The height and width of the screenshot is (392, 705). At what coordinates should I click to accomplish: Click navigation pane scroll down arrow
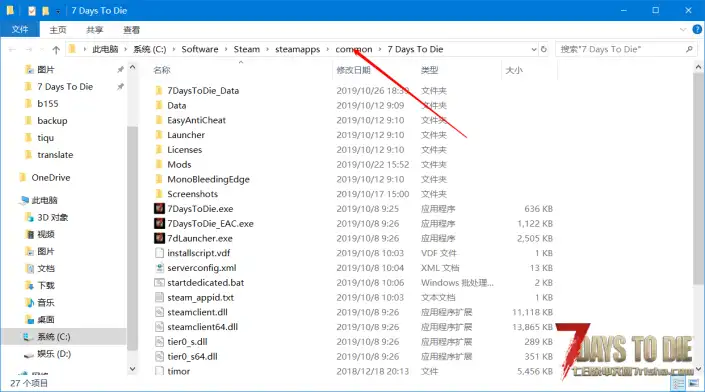[133, 369]
